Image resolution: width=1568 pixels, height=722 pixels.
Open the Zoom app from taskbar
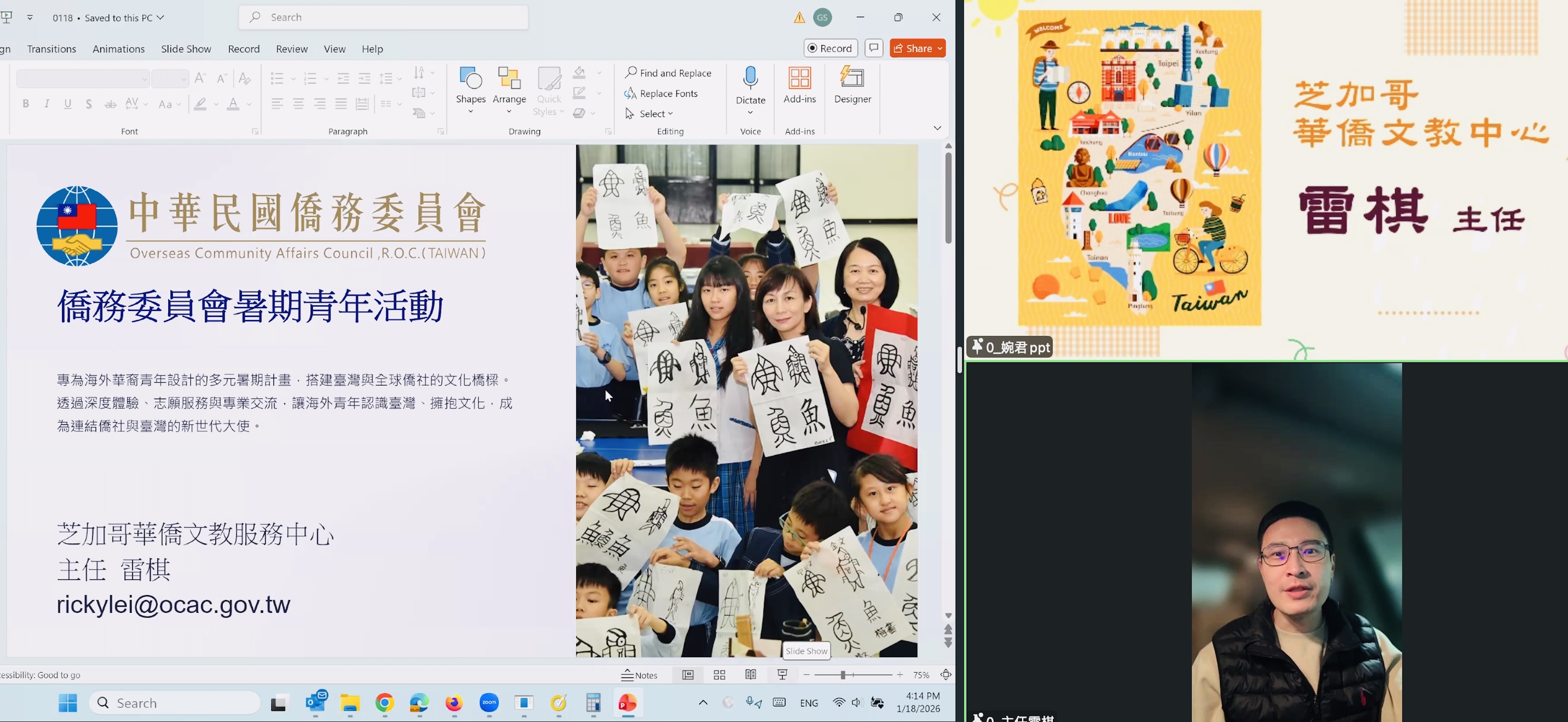[x=489, y=702]
